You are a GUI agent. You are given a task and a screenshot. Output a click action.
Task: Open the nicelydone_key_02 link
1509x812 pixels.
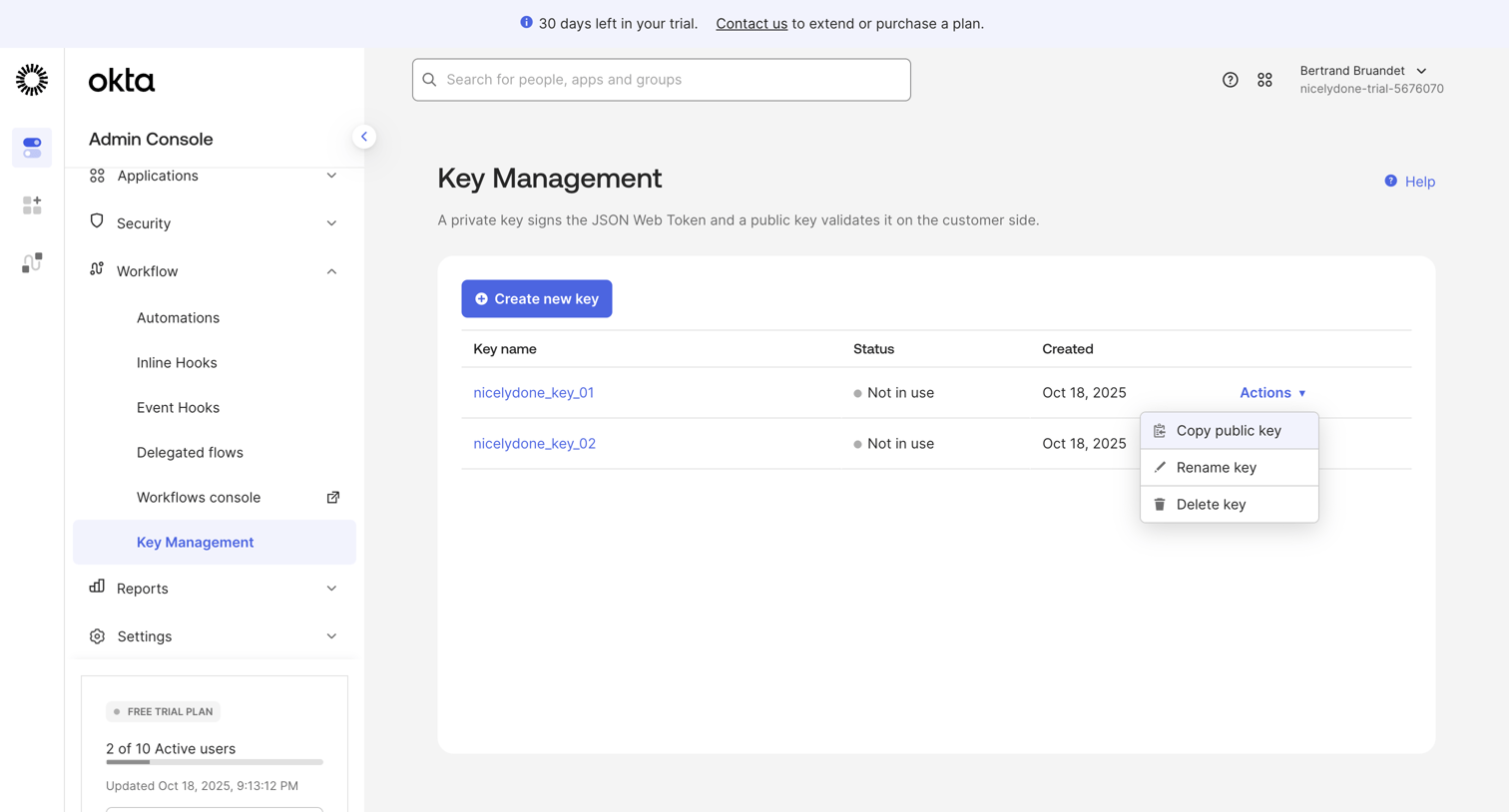[534, 444]
